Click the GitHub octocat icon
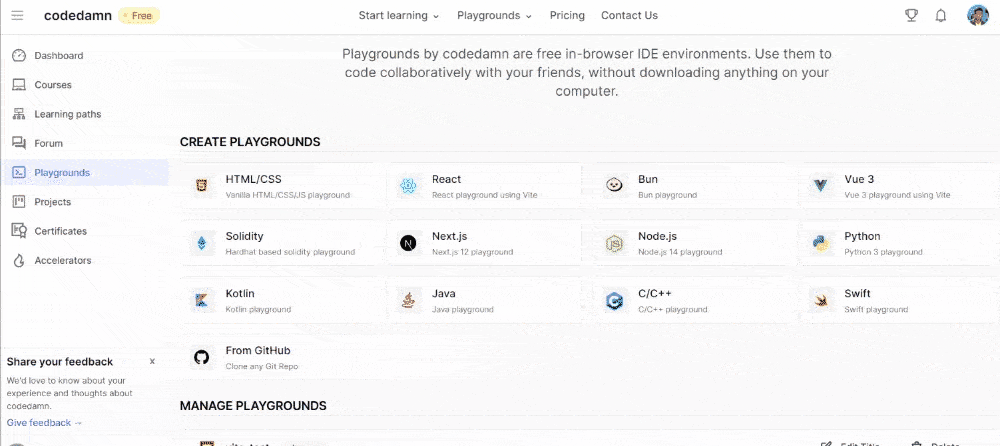 coord(202,357)
